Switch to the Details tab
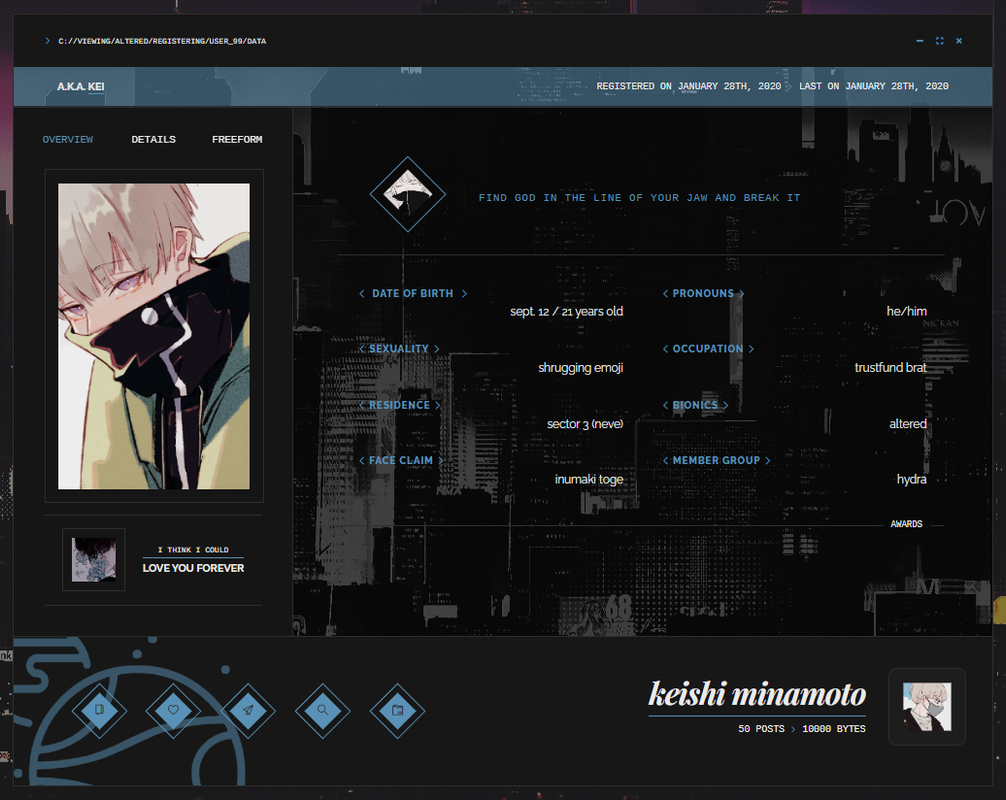Image resolution: width=1006 pixels, height=800 pixels. 153,139
